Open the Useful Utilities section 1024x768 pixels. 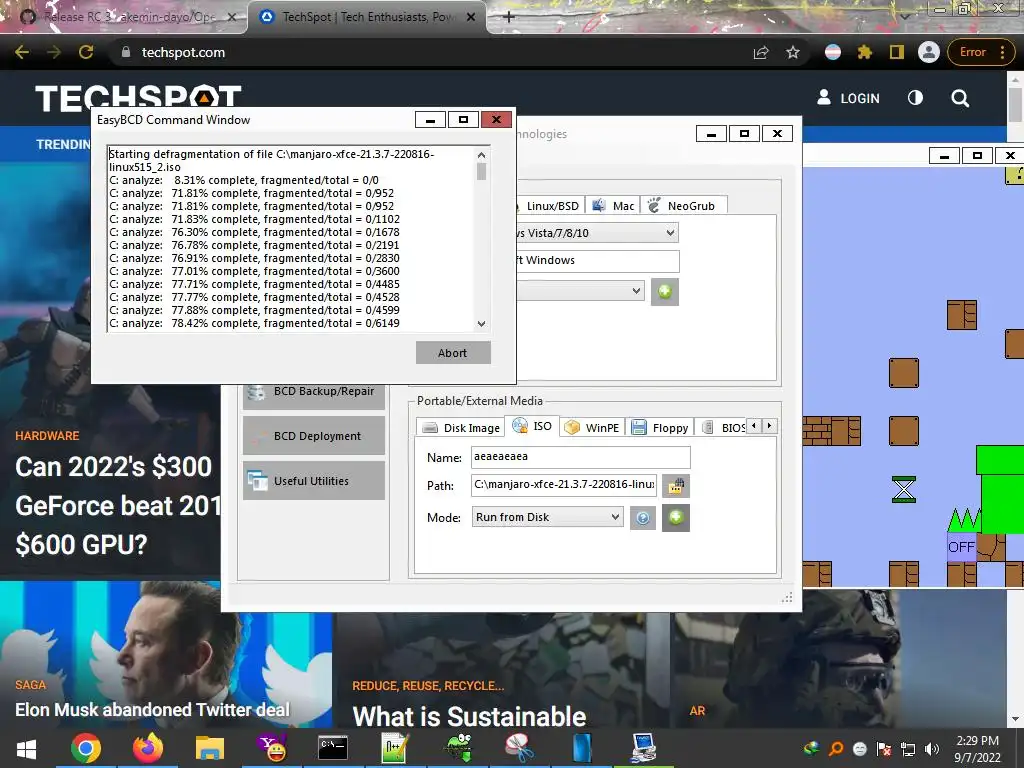click(x=314, y=481)
